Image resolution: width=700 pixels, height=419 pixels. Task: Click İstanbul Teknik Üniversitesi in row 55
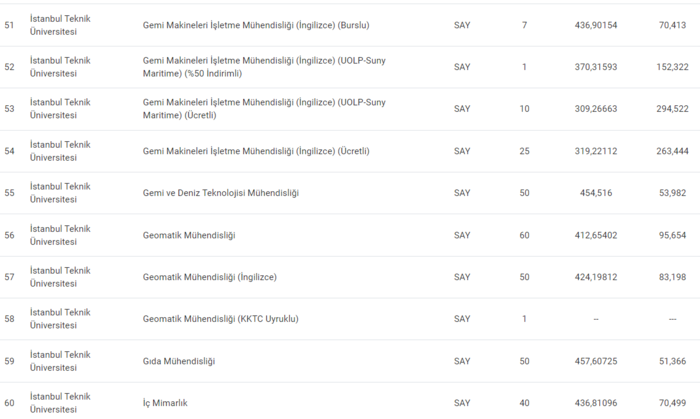tap(61, 192)
